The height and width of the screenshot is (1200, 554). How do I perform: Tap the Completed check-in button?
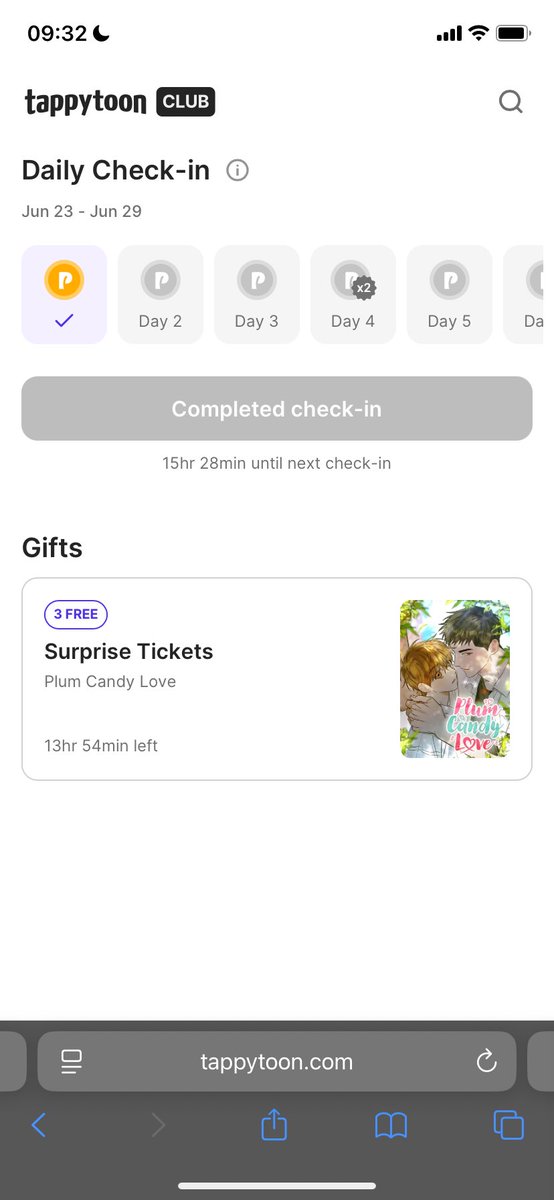(x=277, y=409)
